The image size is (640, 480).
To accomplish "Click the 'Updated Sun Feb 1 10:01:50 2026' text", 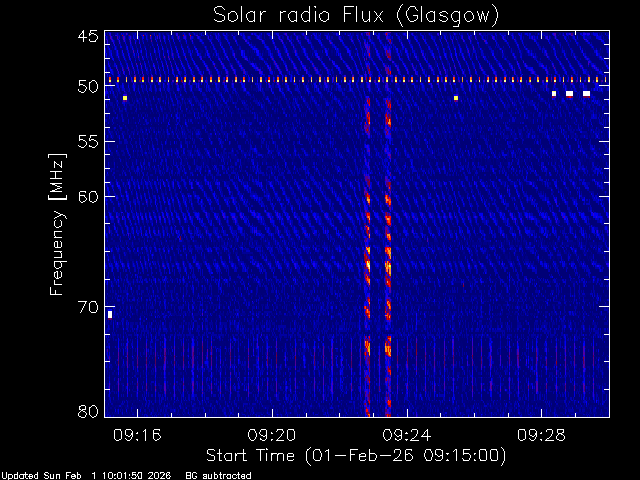I will click(x=86, y=476).
